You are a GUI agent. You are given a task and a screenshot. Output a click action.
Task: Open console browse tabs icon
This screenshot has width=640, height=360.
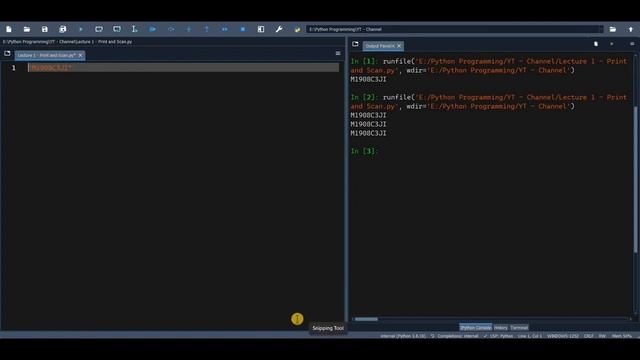point(355,44)
